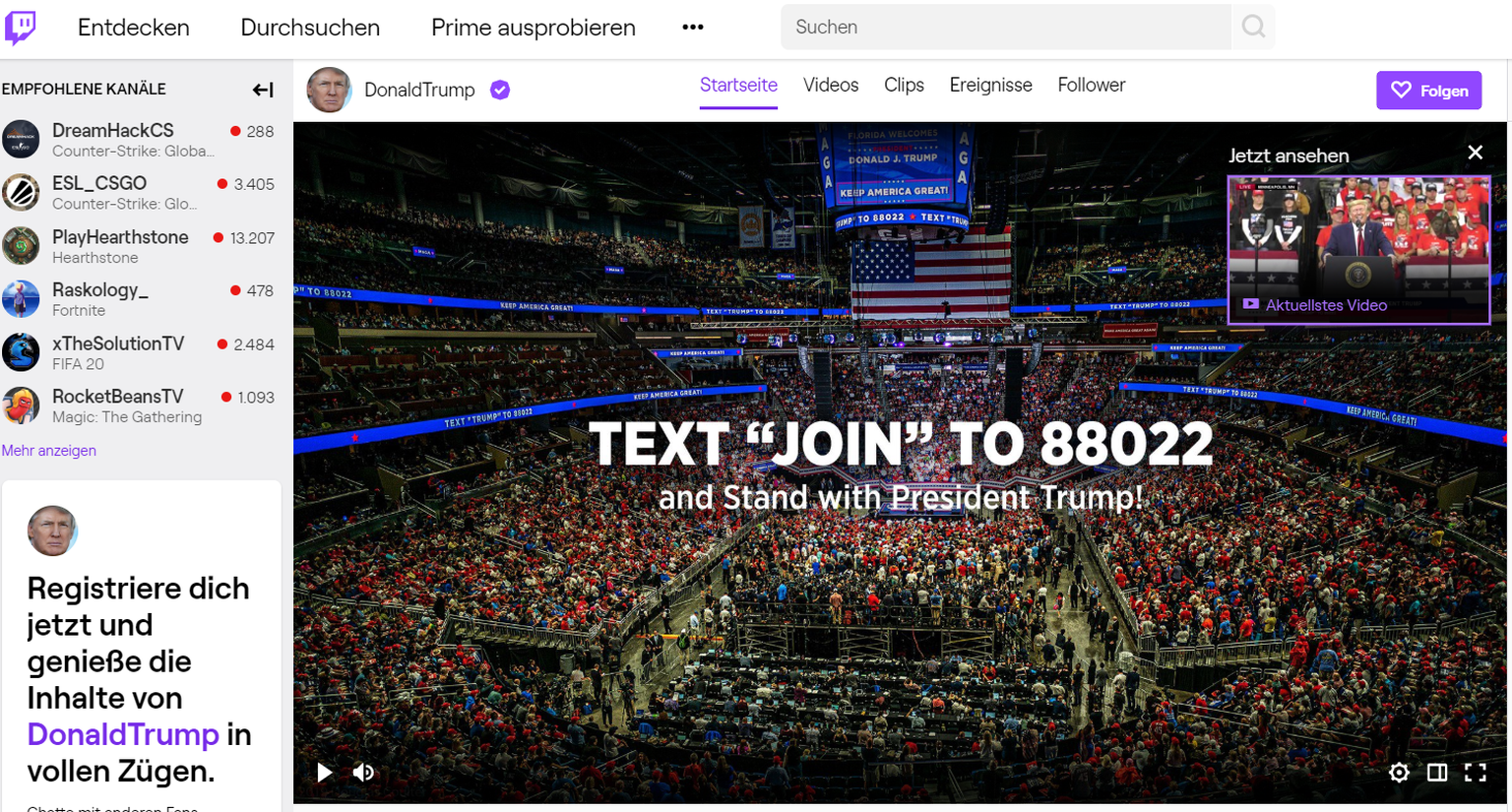This screenshot has height=812, width=1512.
Task: Open the DreamHackCS channel avatar
Action: point(21,140)
